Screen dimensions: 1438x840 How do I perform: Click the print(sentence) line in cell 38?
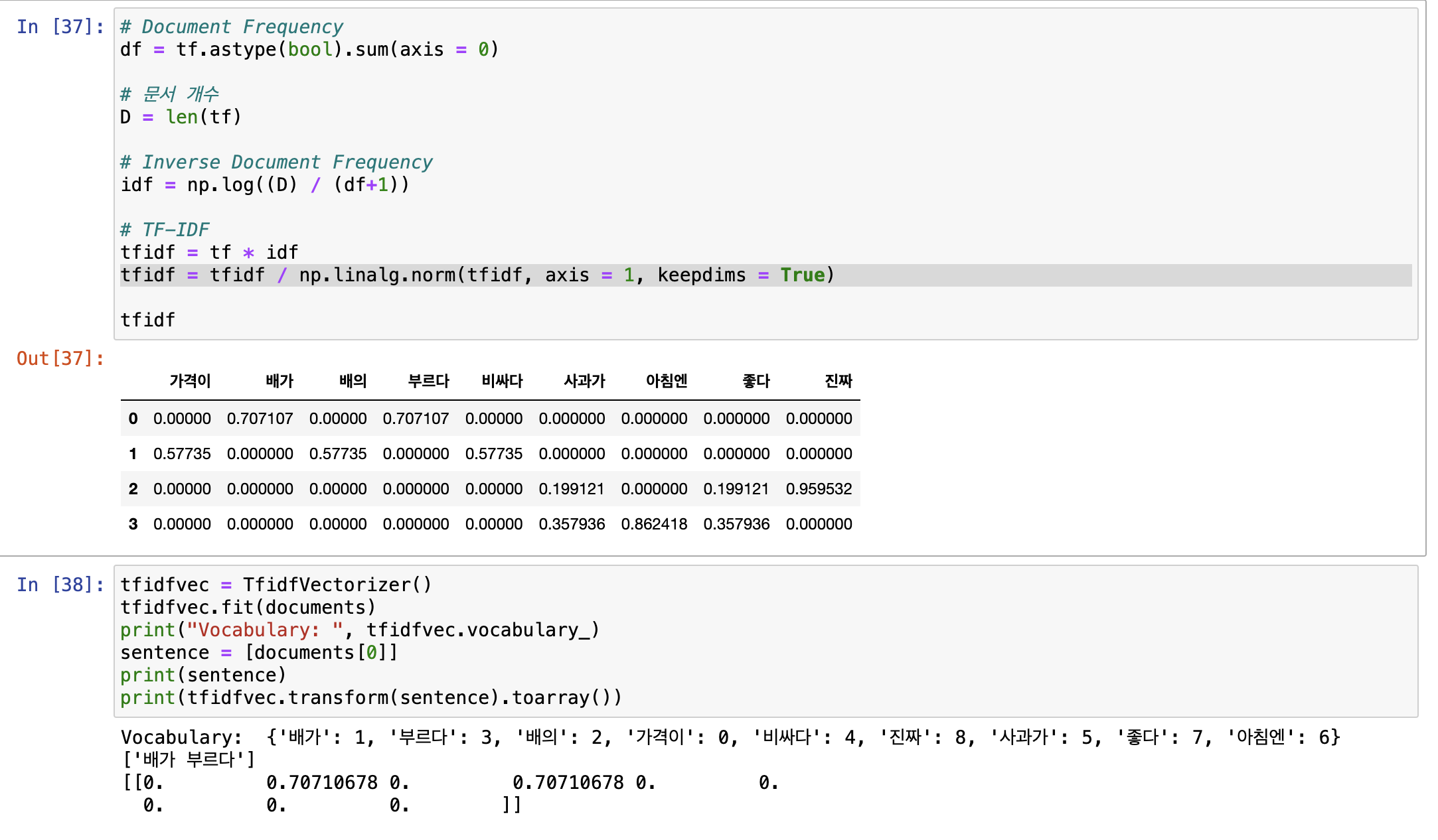click(x=202, y=675)
